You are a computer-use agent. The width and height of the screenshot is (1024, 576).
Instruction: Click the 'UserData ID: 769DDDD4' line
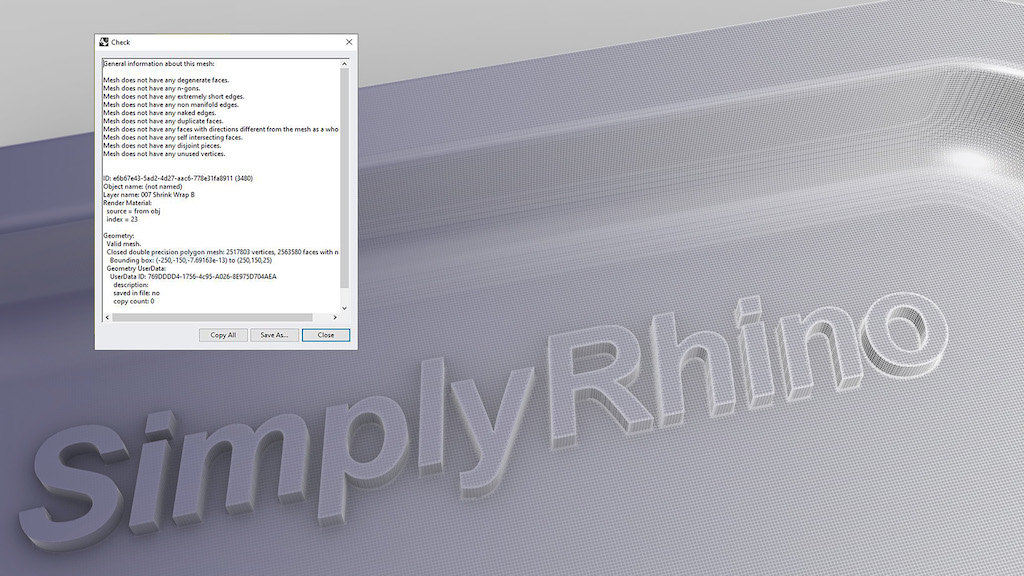(x=193, y=277)
